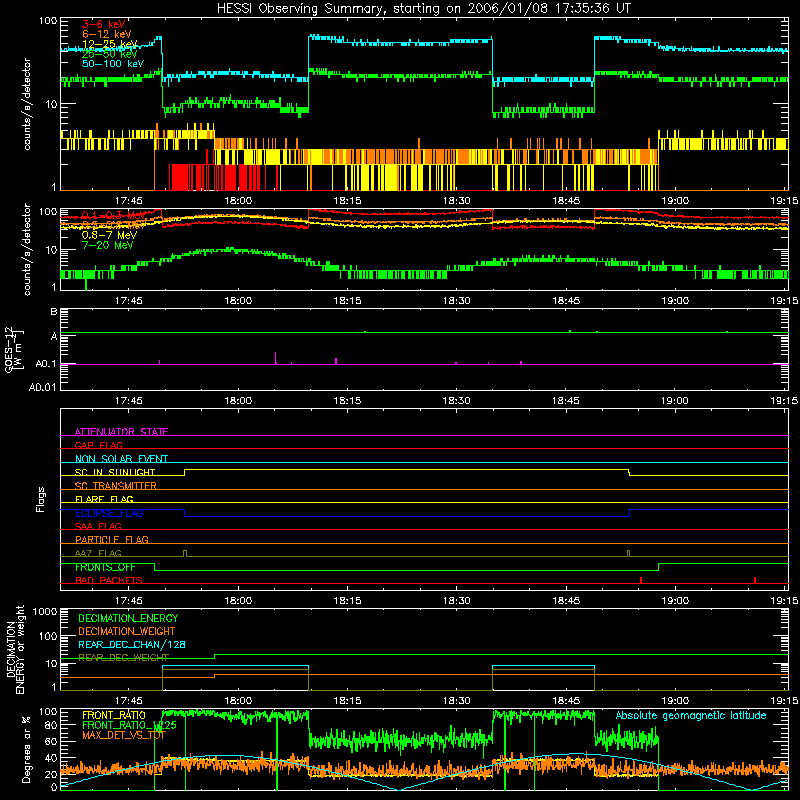Click the 19:00 tick under the Flags panel

[x=674, y=601]
